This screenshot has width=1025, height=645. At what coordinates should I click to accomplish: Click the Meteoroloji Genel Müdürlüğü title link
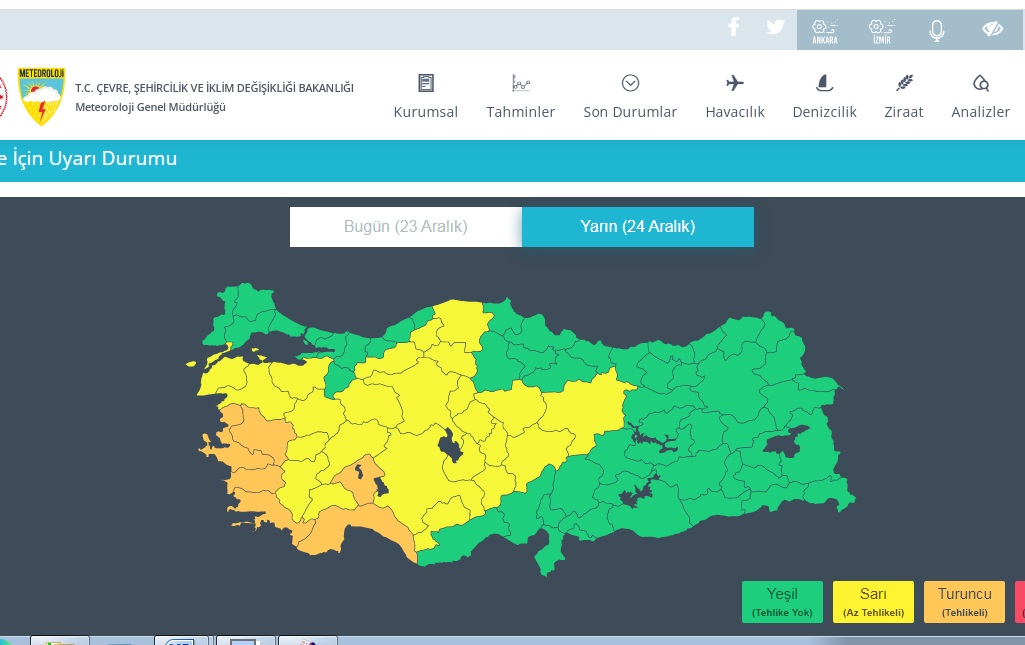tap(150, 107)
